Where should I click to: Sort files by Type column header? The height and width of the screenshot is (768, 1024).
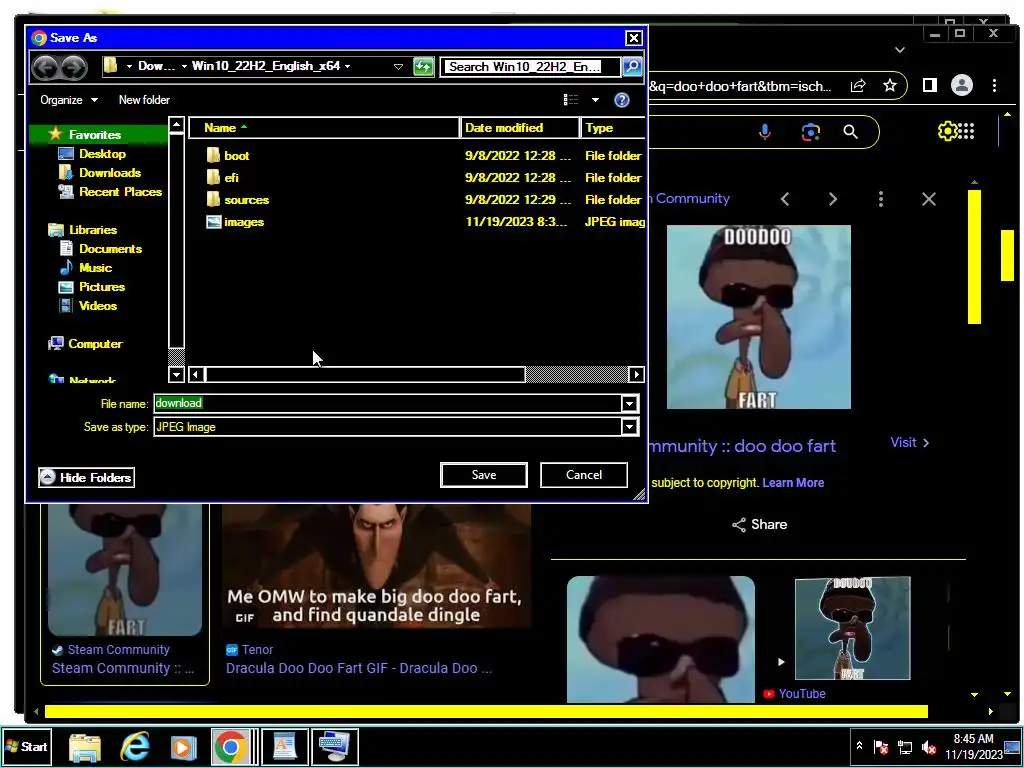613,128
